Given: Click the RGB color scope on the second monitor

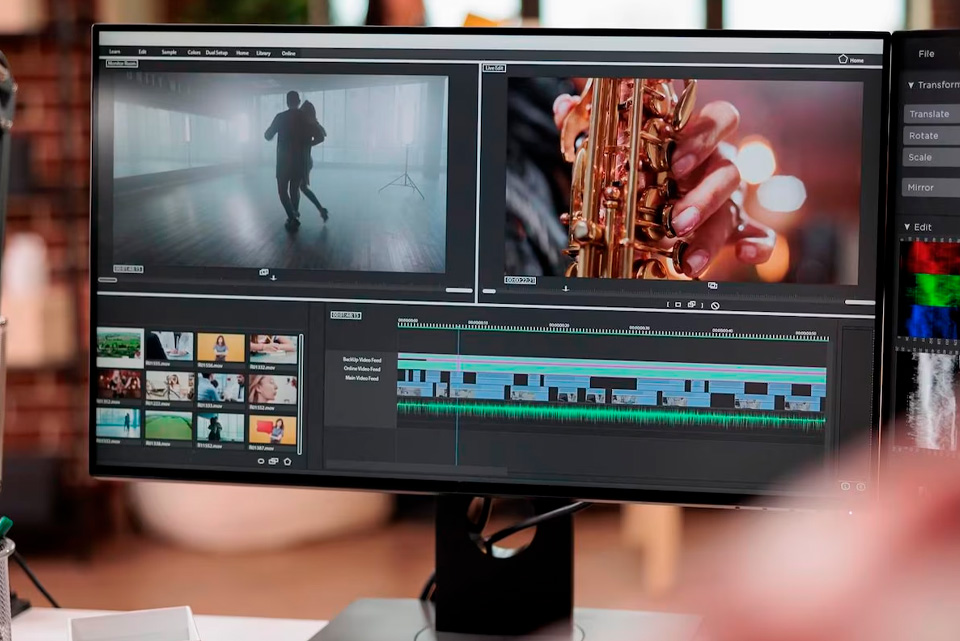Looking at the screenshot, I should pos(929,290).
